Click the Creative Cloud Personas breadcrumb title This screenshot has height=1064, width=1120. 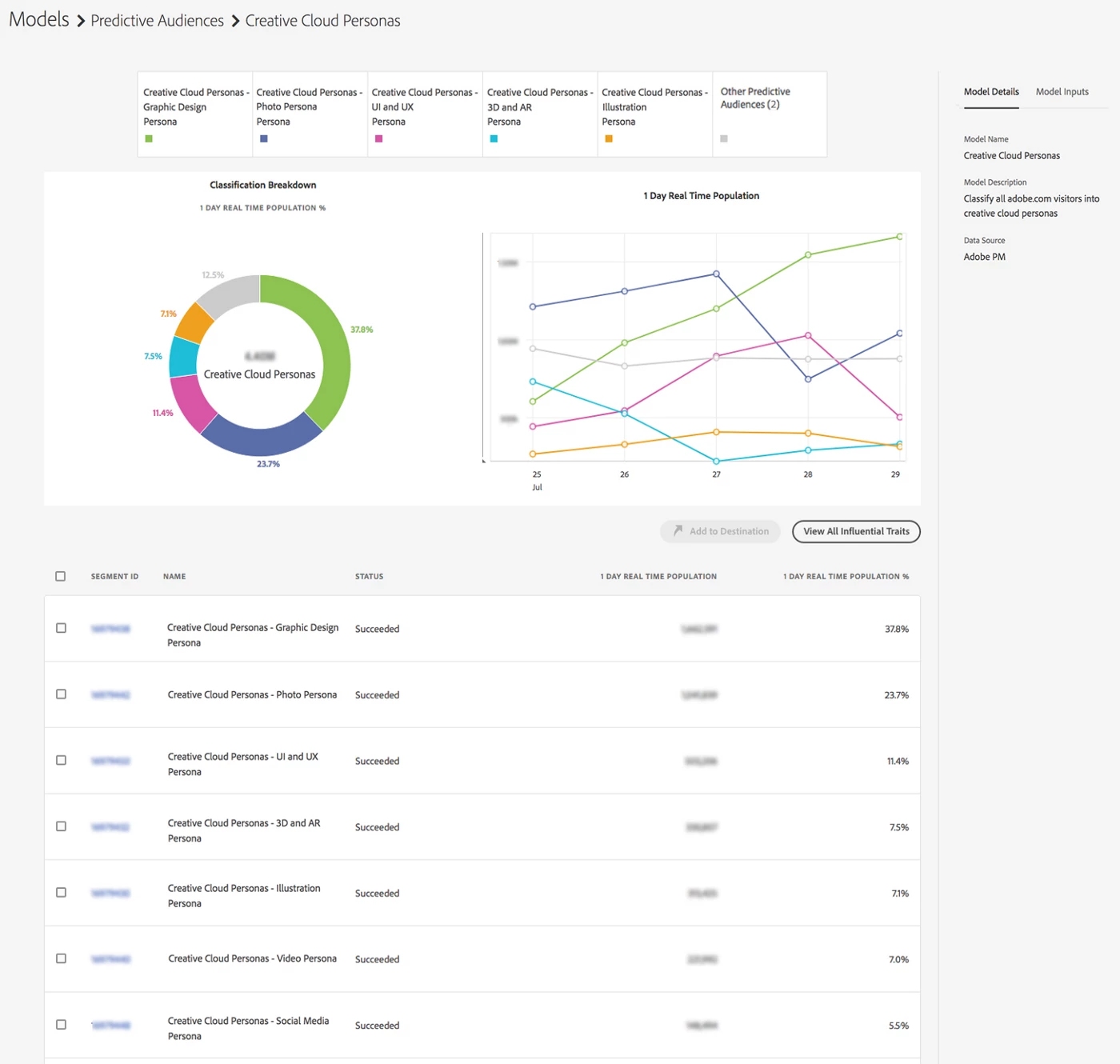coord(322,21)
